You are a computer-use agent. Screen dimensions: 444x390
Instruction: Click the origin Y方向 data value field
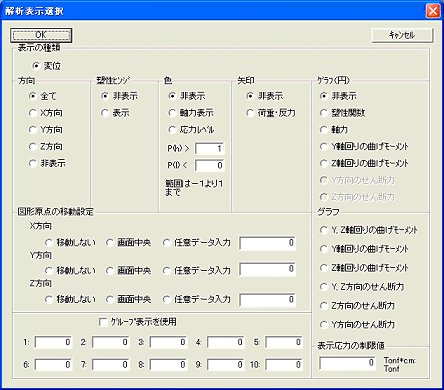point(268,269)
